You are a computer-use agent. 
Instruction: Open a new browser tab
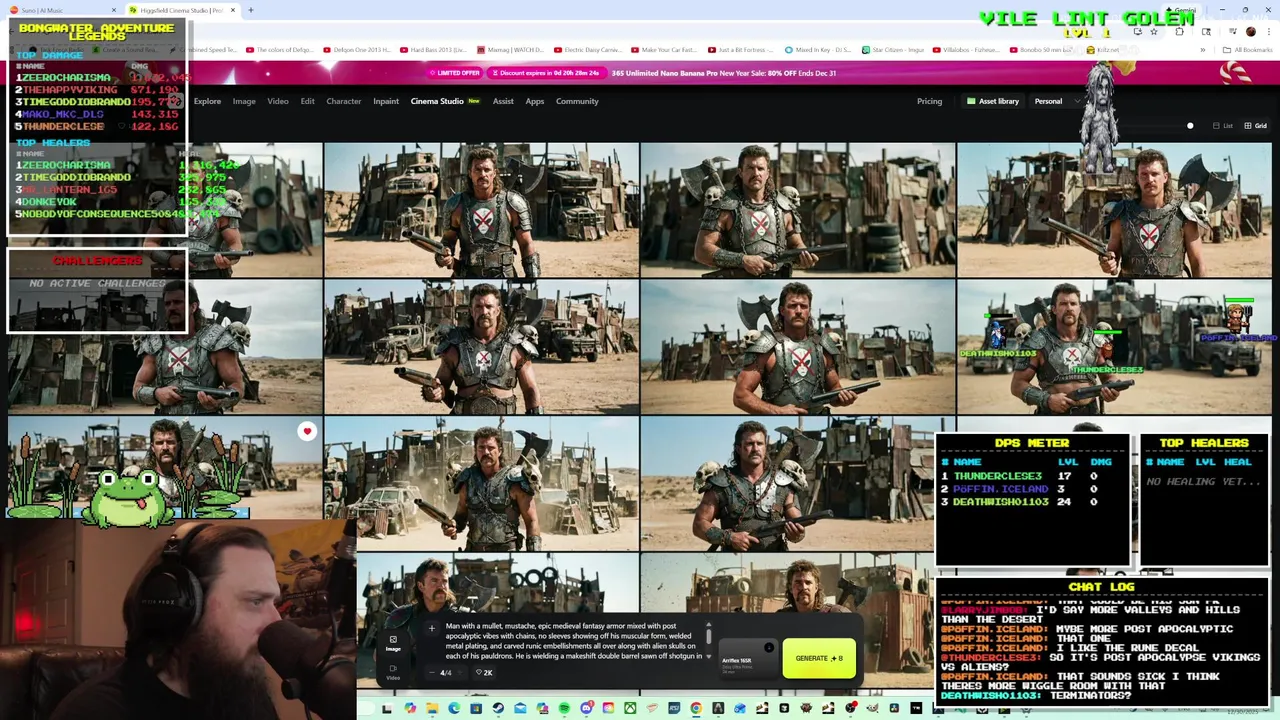[251, 10]
